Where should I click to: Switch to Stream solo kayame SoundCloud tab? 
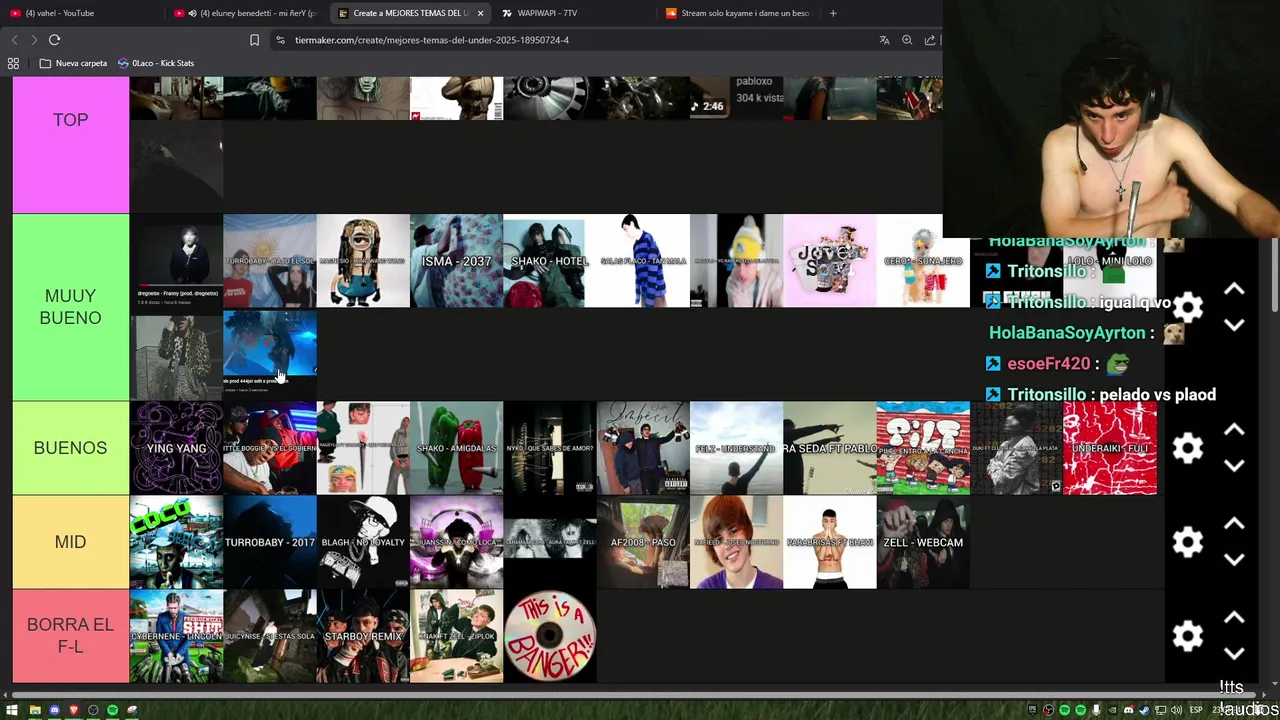coord(738,13)
